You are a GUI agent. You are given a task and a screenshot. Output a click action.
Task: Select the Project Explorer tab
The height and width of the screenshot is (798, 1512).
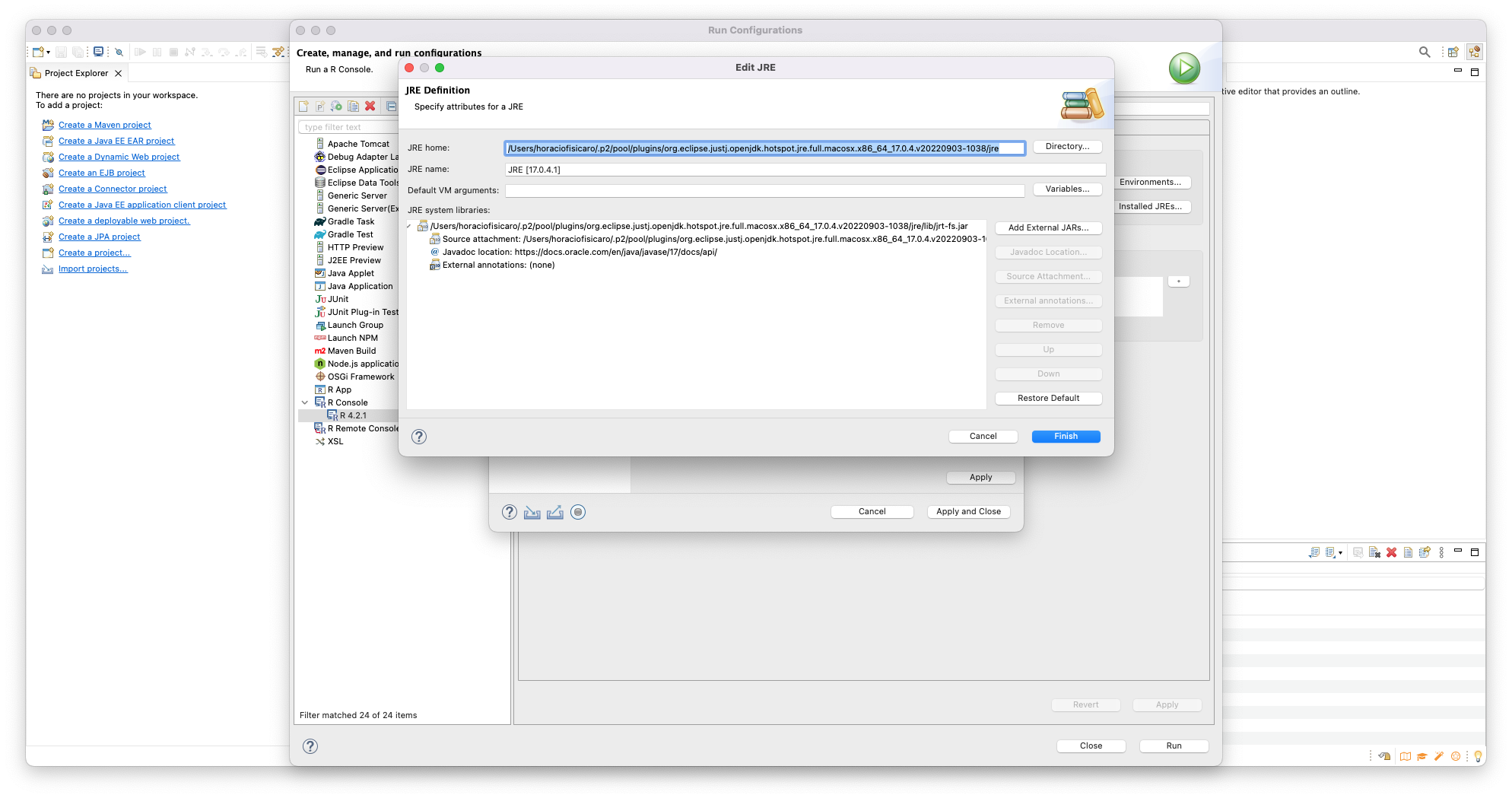click(x=76, y=73)
